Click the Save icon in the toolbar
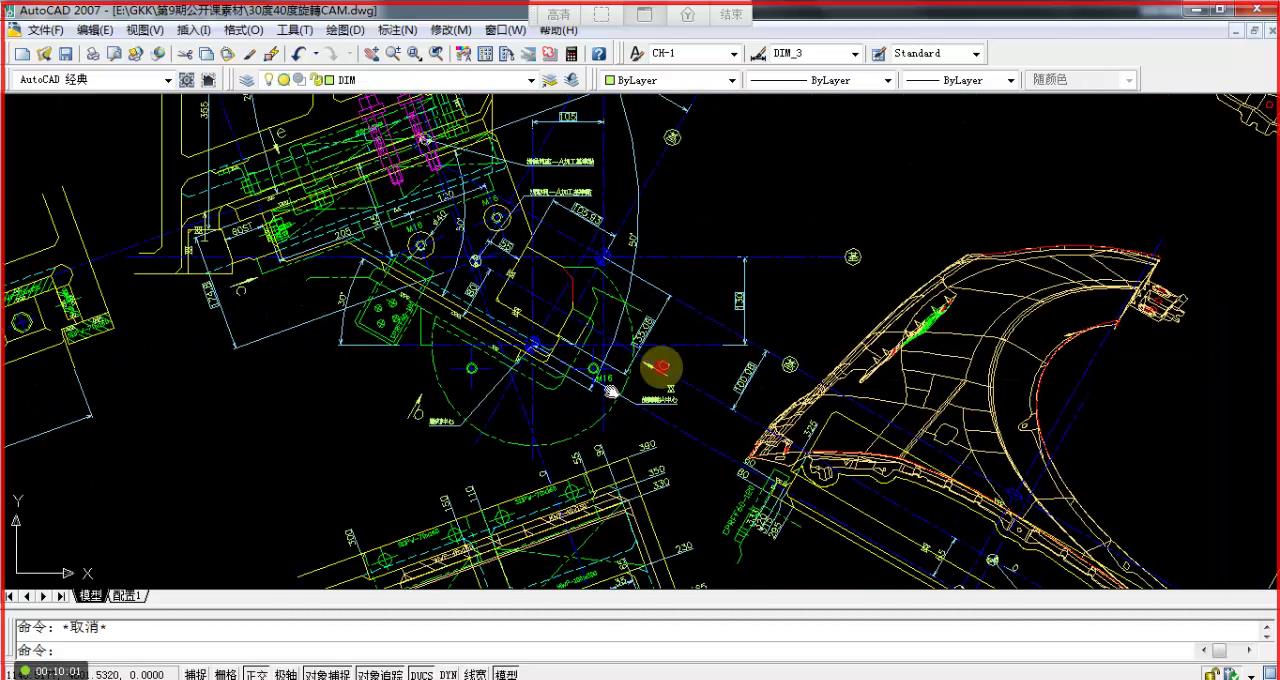 click(66, 54)
